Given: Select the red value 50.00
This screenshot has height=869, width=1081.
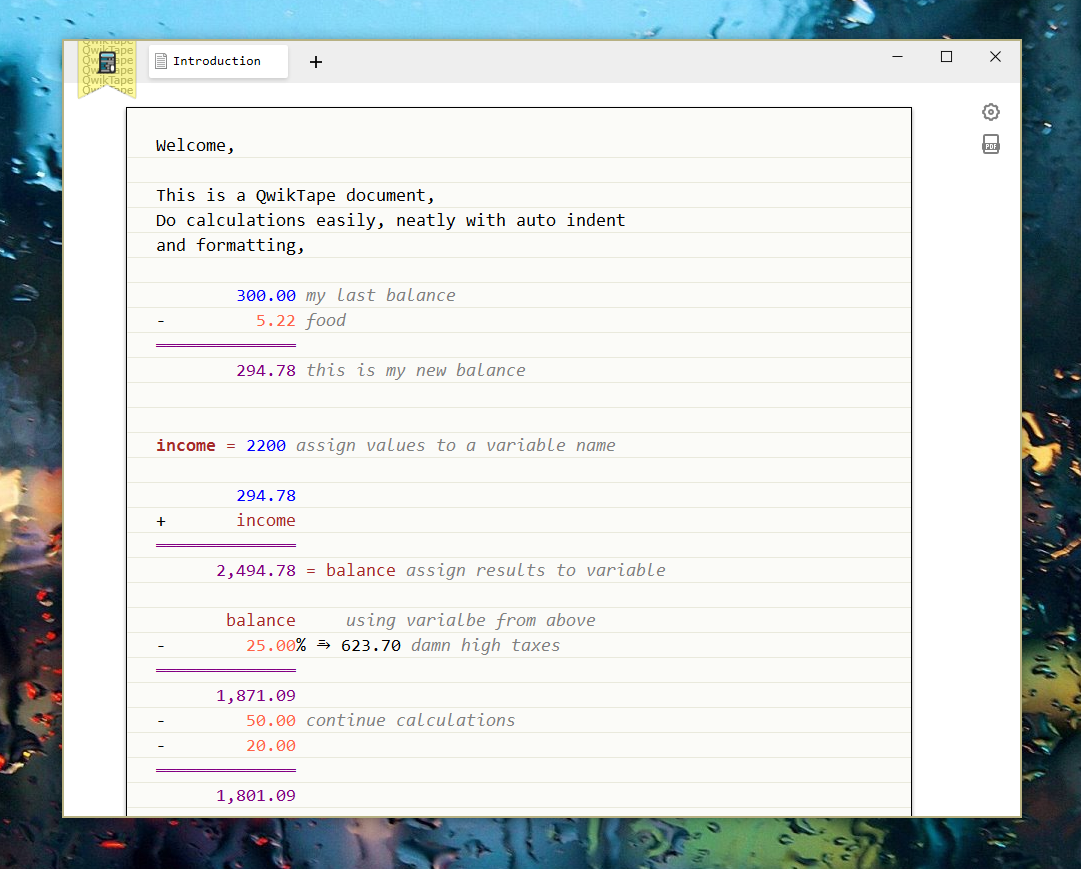Looking at the screenshot, I should click(x=271, y=721).
